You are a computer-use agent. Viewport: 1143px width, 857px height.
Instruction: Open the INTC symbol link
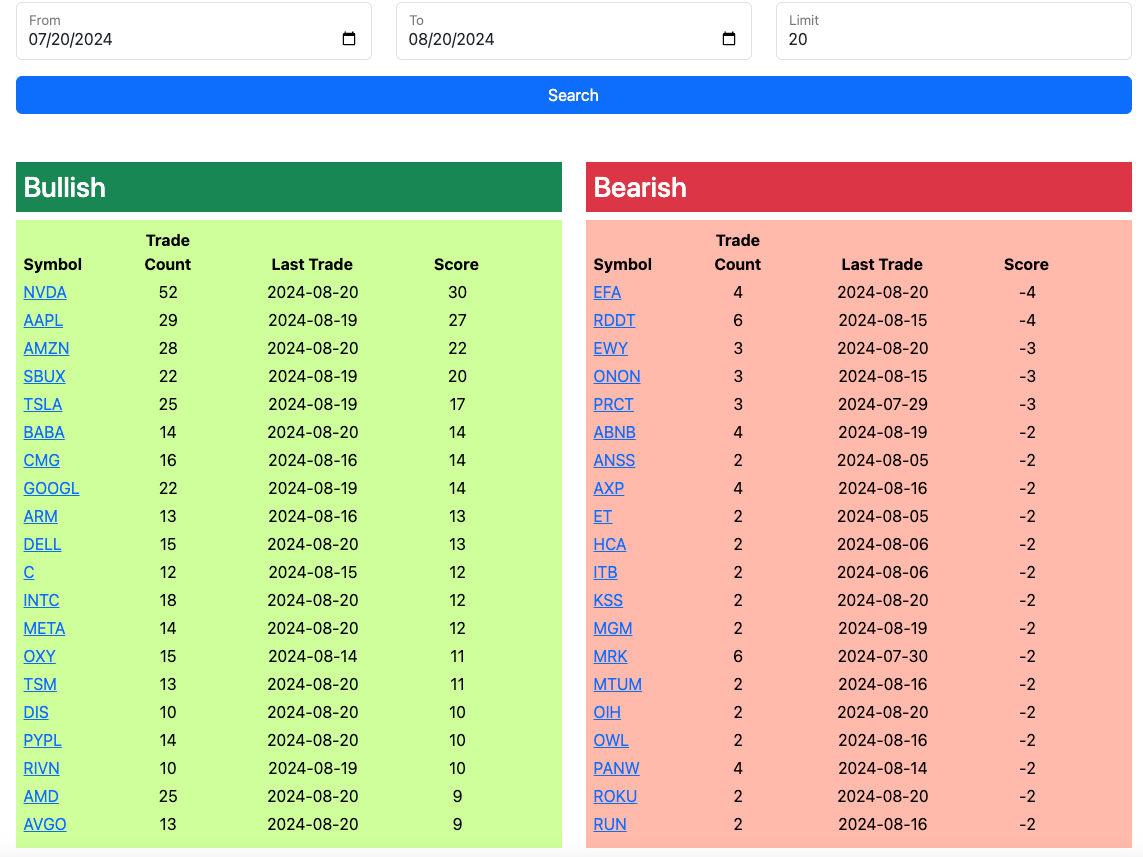[42, 600]
